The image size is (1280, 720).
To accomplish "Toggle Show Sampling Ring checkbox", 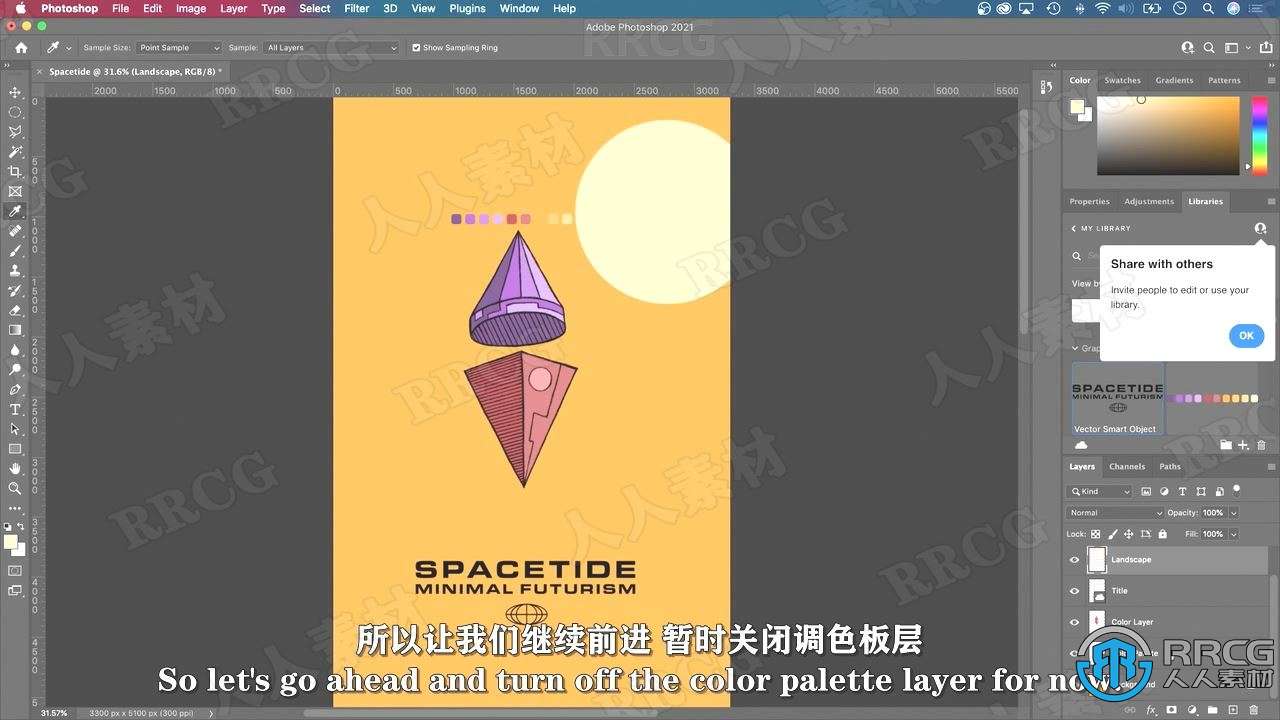I will pos(416,47).
